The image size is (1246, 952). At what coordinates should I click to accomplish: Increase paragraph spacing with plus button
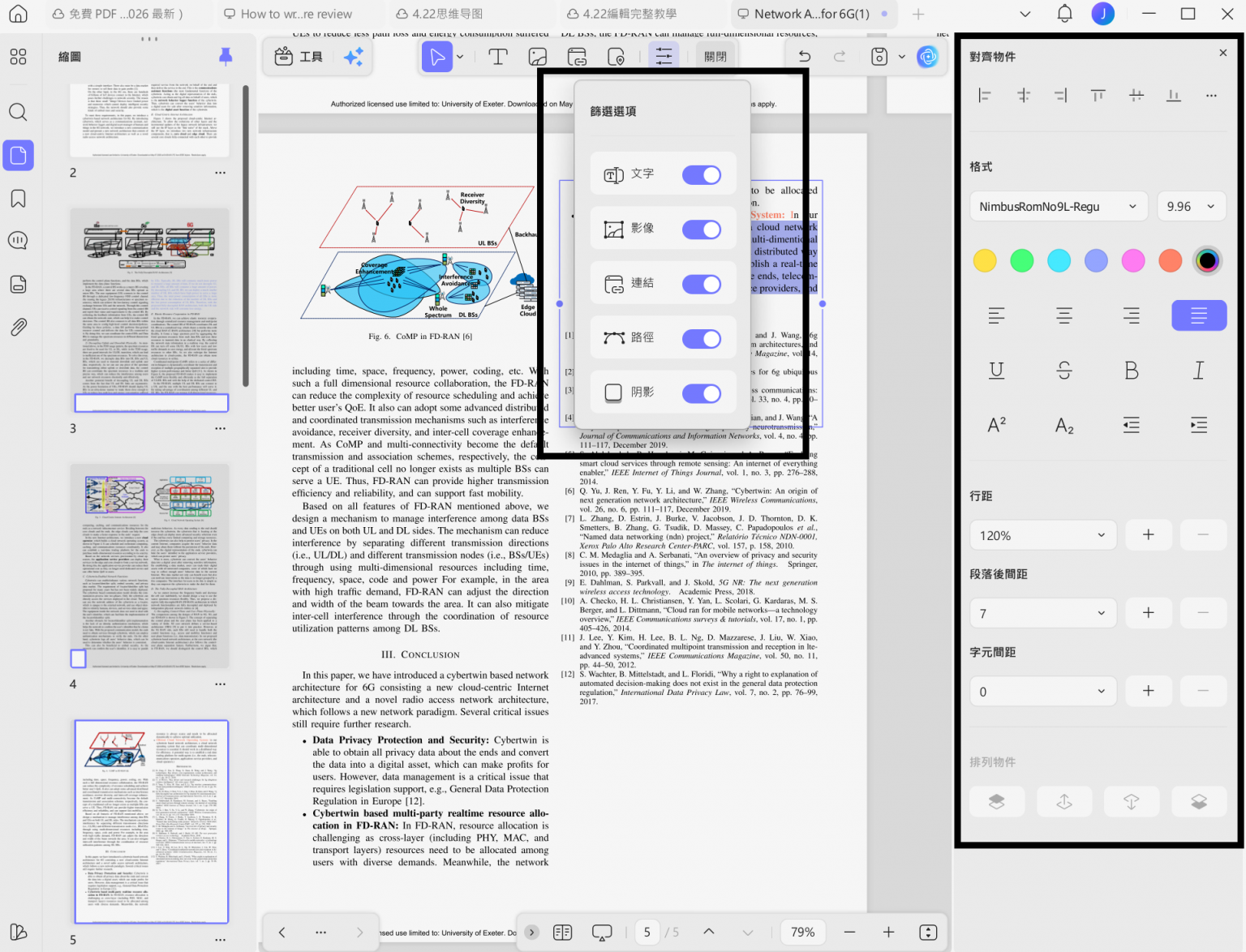pyautogui.click(x=1149, y=614)
